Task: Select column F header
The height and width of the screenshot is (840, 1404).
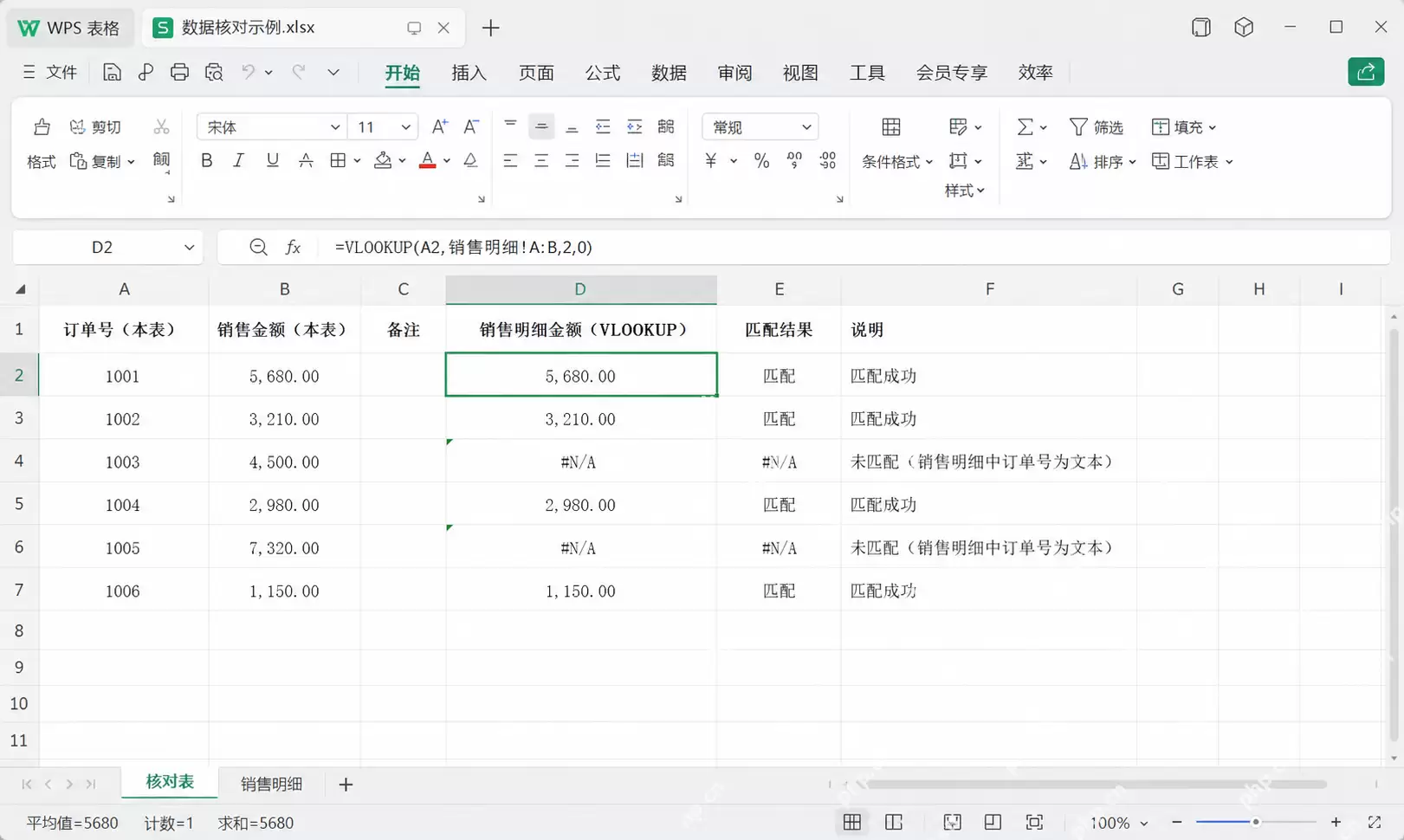Action: coord(989,289)
